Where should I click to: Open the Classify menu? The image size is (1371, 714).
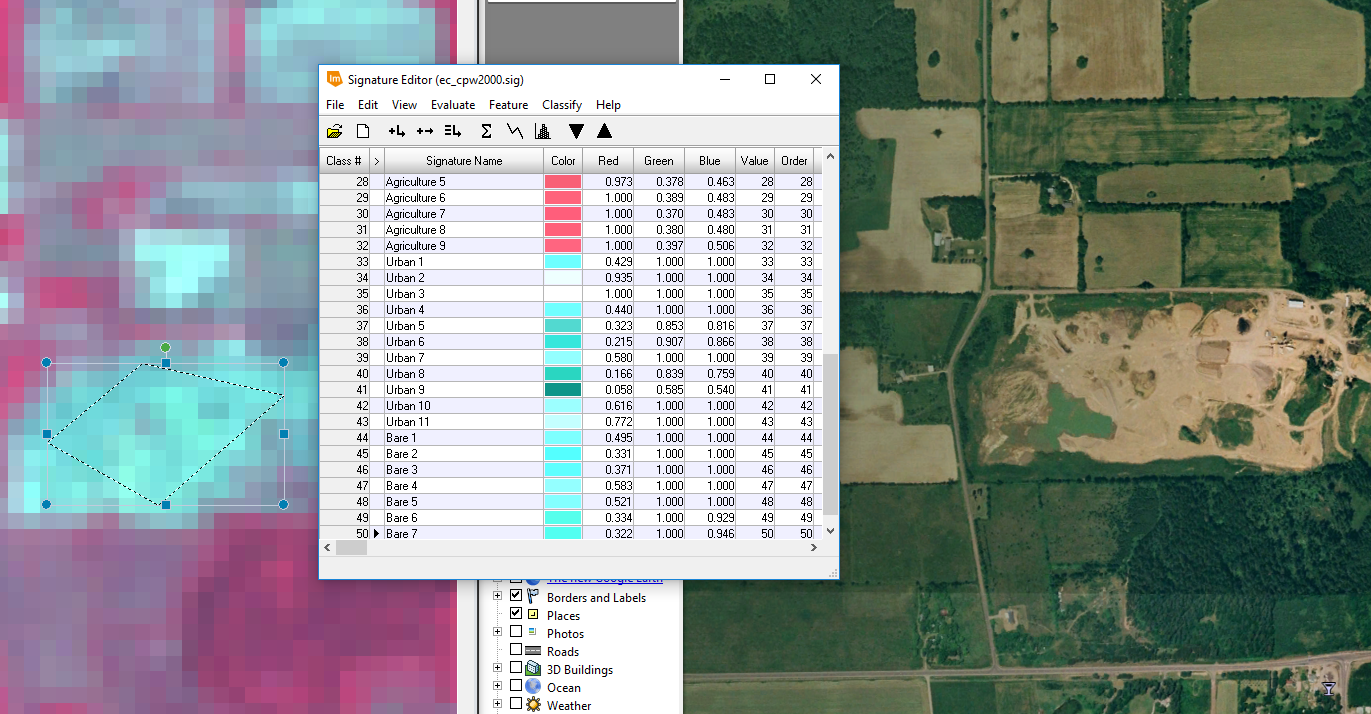[x=561, y=104]
